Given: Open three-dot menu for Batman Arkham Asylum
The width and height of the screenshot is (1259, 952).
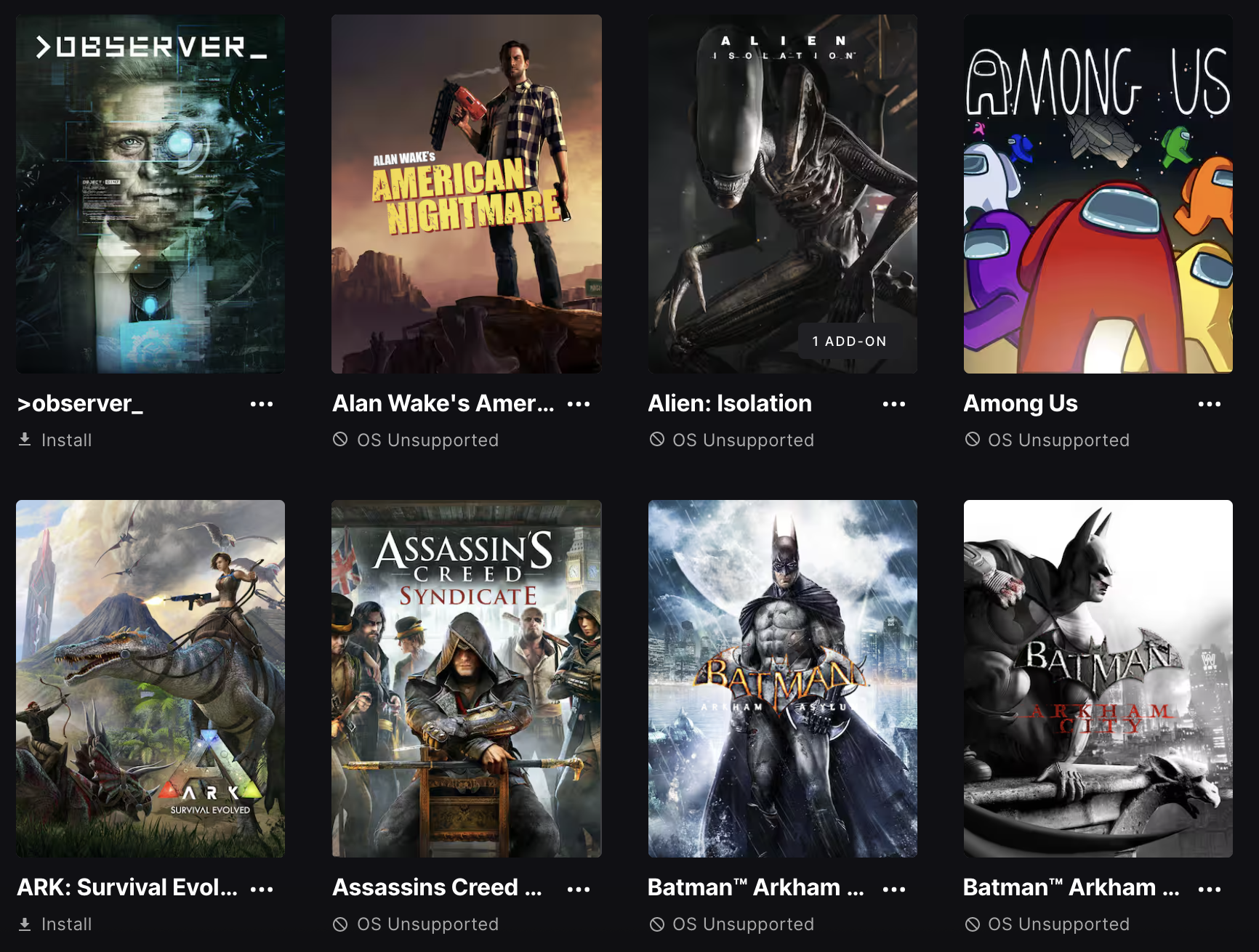Looking at the screenshot, I should pos(894,889).
